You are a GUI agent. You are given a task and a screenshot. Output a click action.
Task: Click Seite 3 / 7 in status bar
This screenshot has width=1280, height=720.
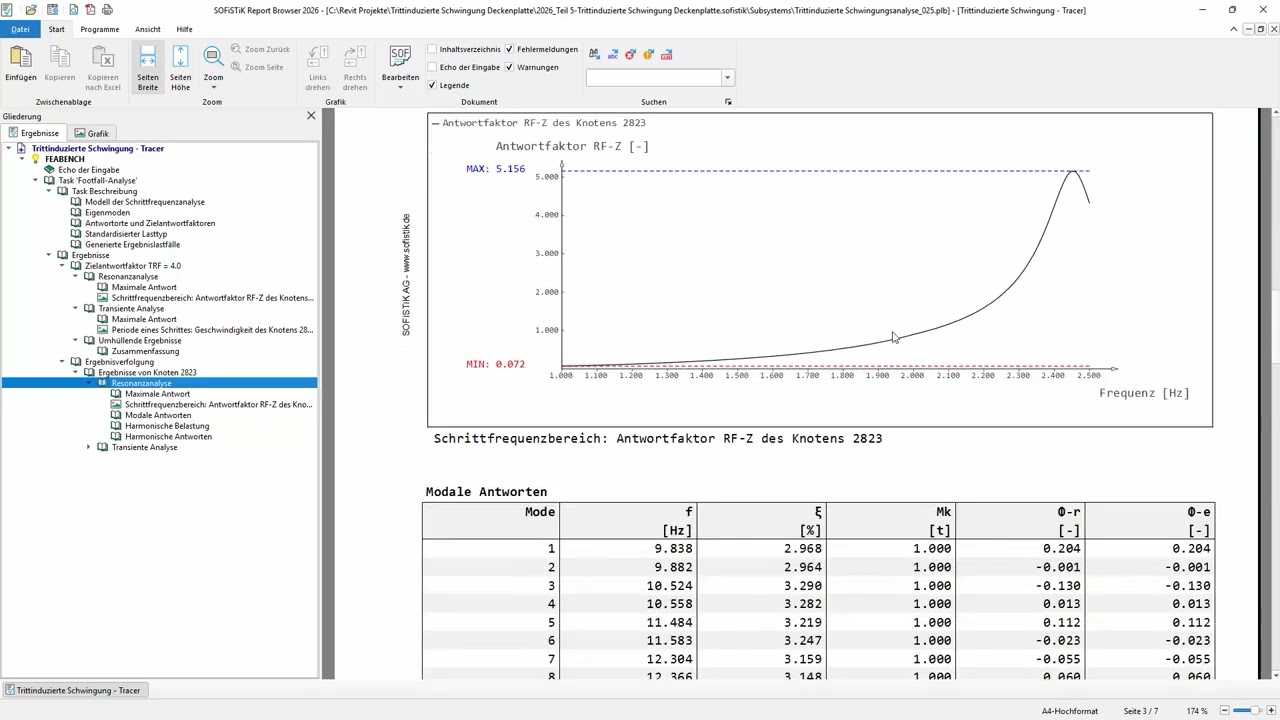click(x=1141, y=711)
